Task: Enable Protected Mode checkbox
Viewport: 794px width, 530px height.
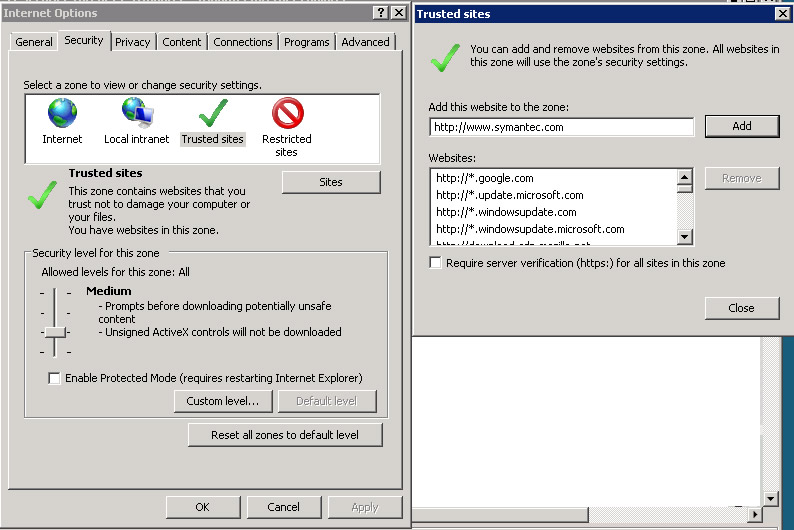Action: 54,378
